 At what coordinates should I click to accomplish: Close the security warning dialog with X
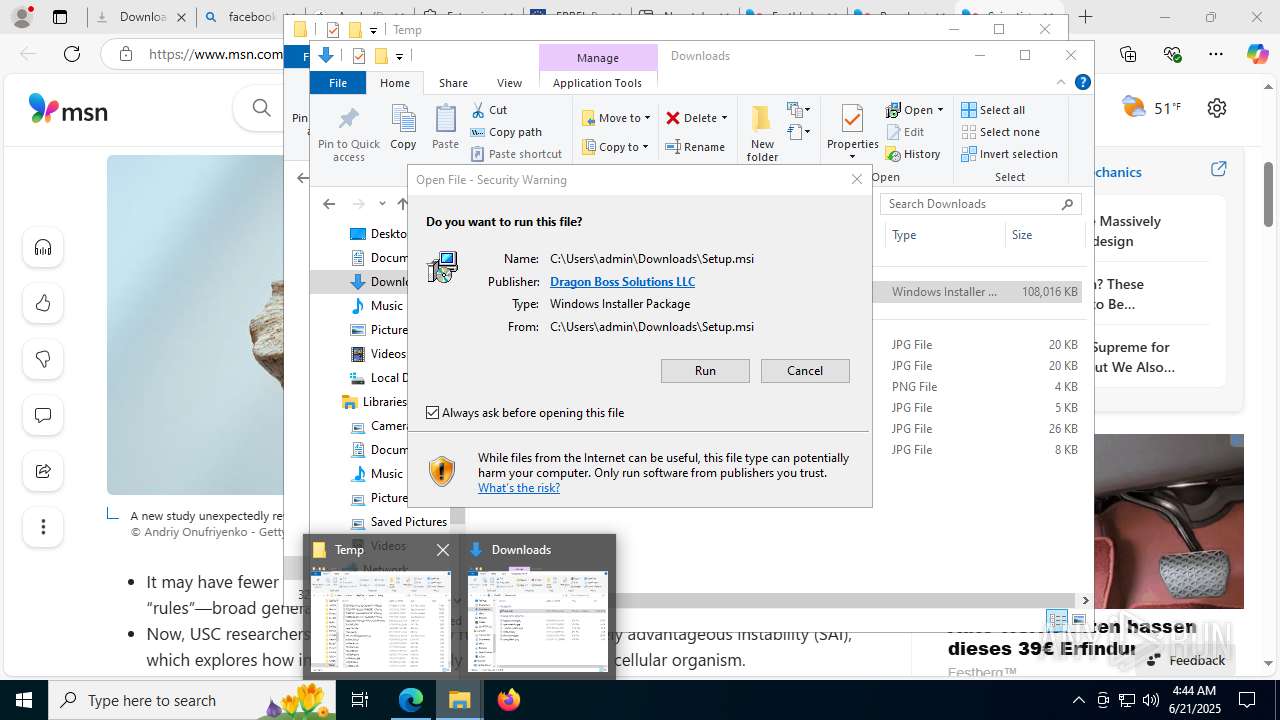pyautogui.click(x=857, y=179)
